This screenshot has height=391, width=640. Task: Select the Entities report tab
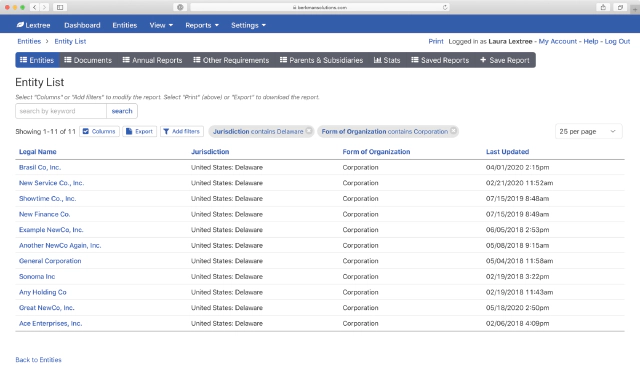click(x=37, y=60)
